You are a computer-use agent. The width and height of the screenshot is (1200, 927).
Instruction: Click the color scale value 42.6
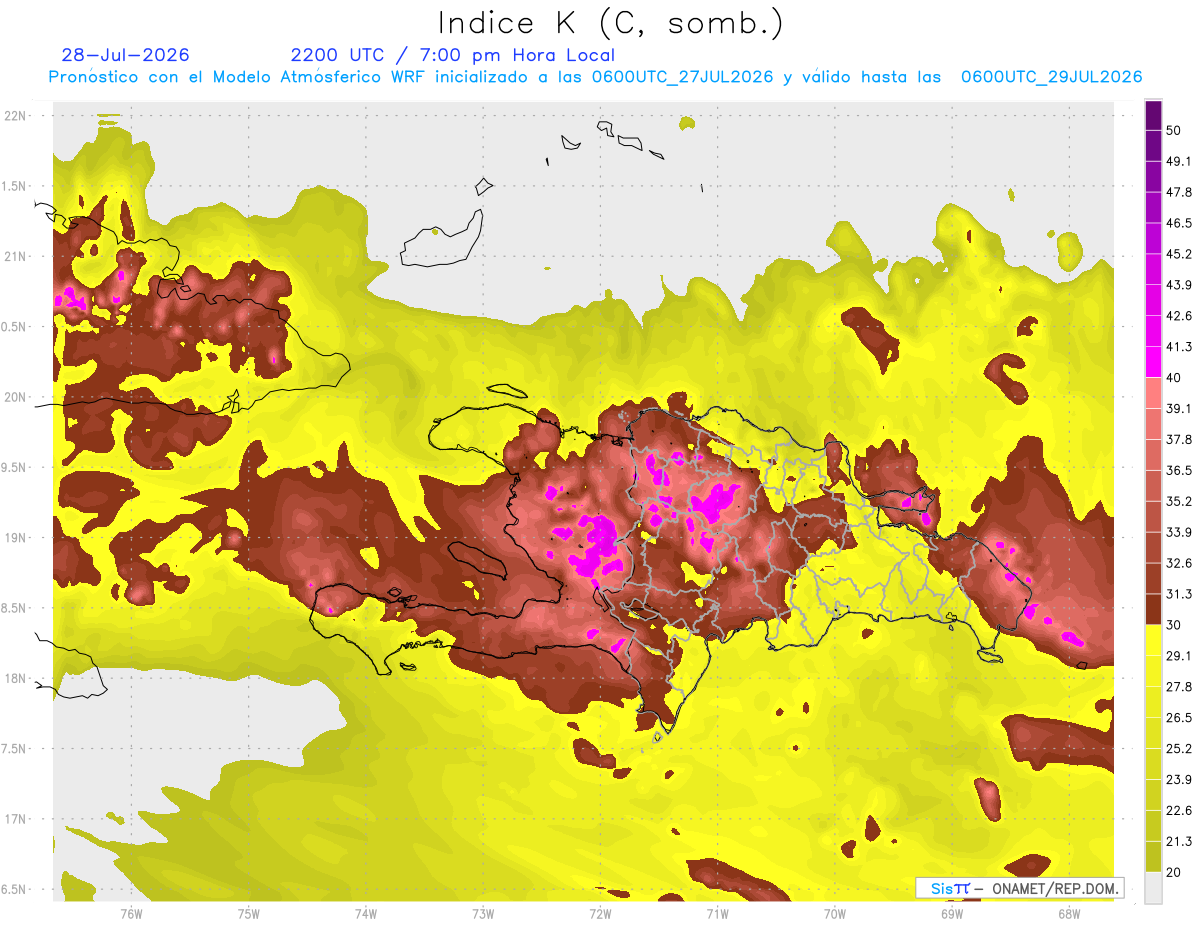(1178, 316)
